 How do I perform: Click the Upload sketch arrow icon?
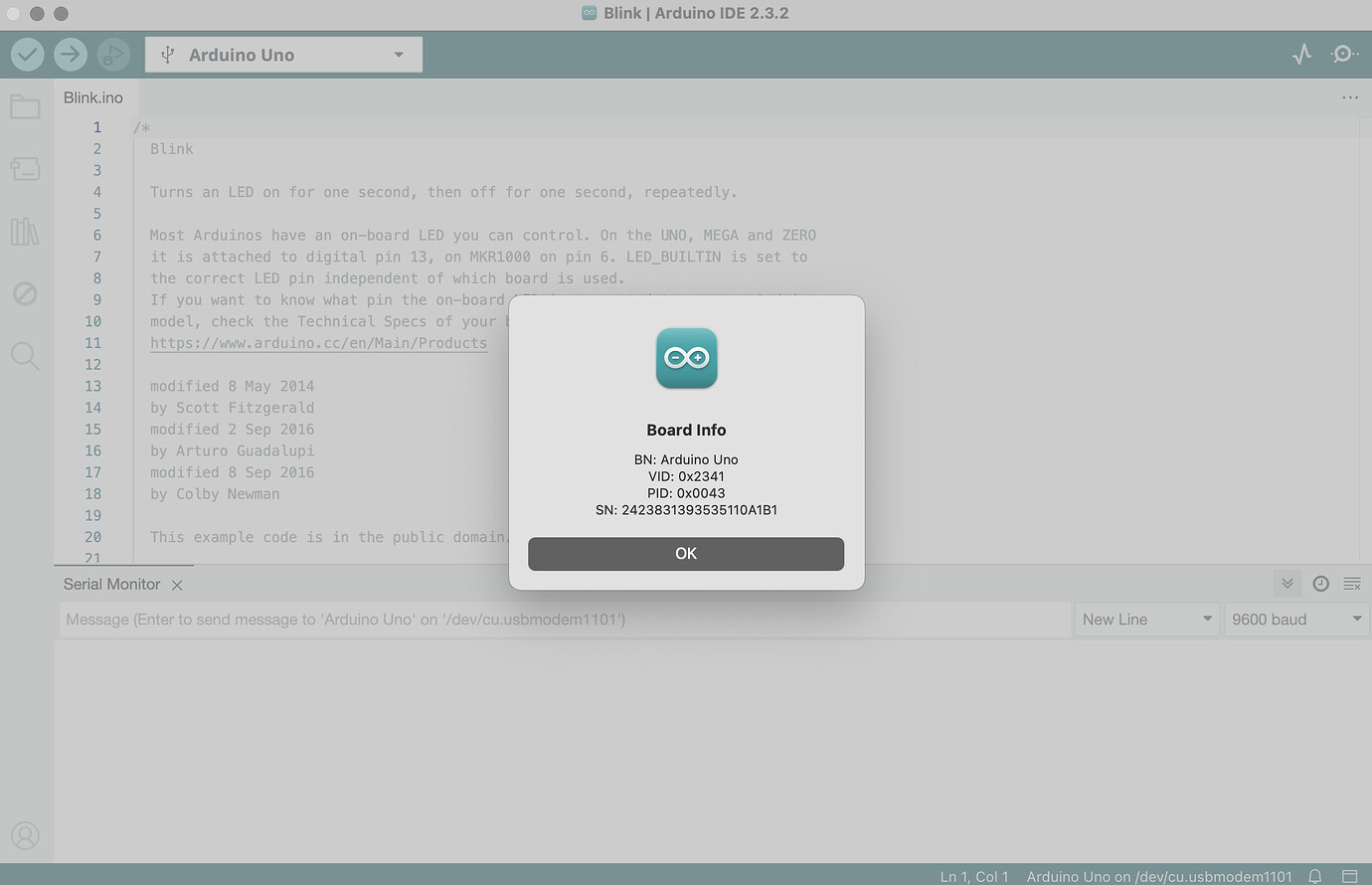pyautogui.click(x=70, y=54)
